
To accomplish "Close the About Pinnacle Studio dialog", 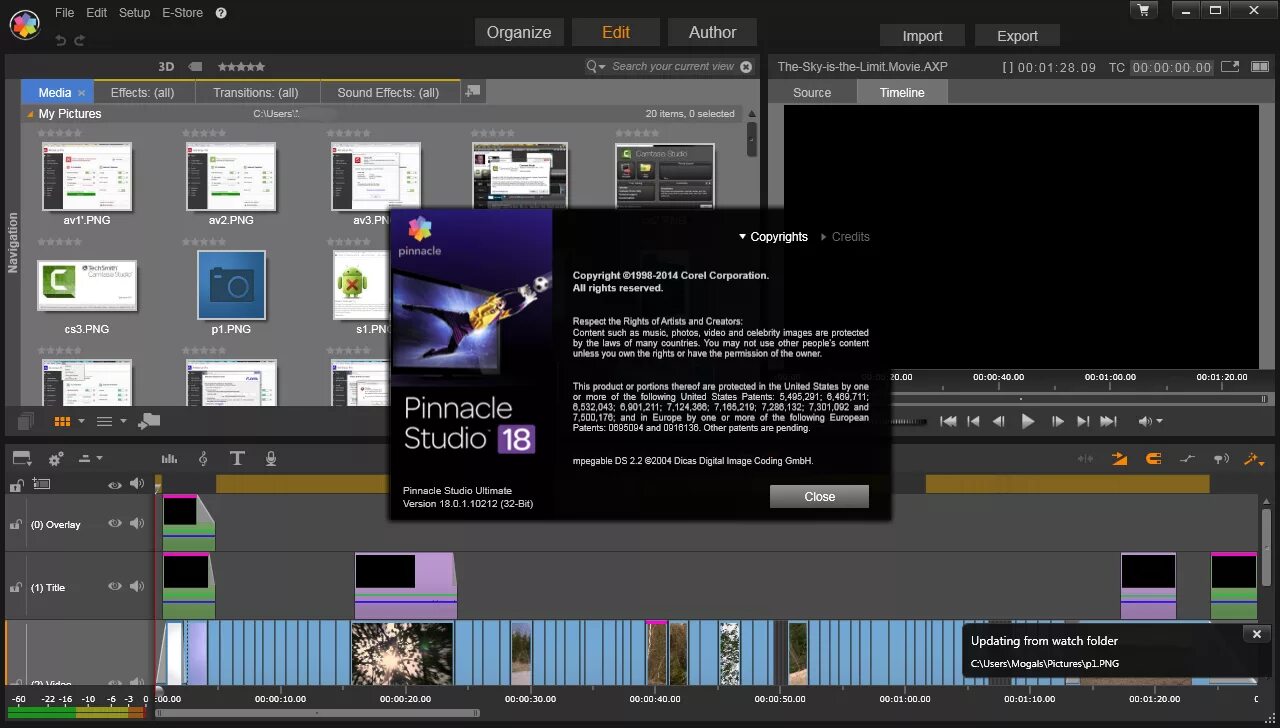I will point(819,496).
